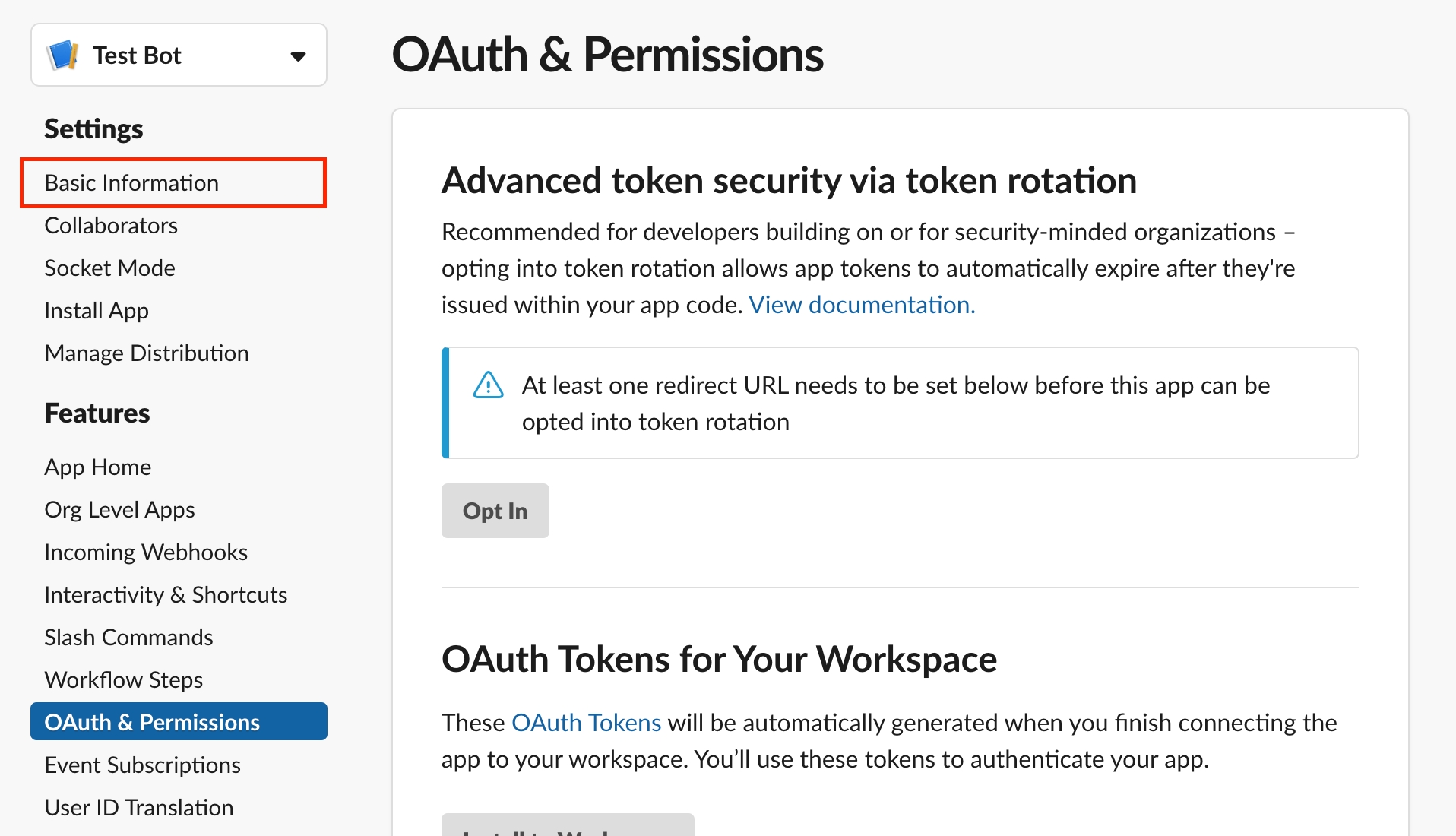
Task: Open Basic Information settings page
Action: pos(131,183)
